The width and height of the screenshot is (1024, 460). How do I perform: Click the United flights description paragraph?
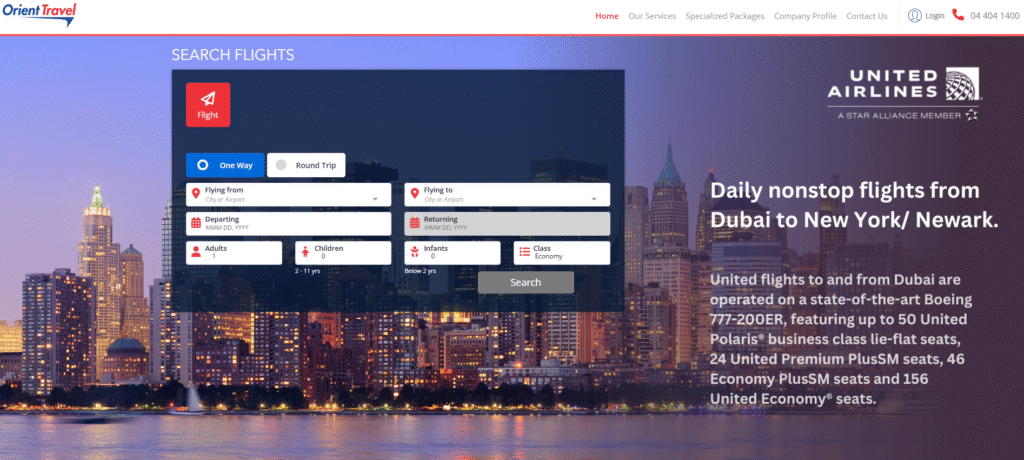[841, 339]
